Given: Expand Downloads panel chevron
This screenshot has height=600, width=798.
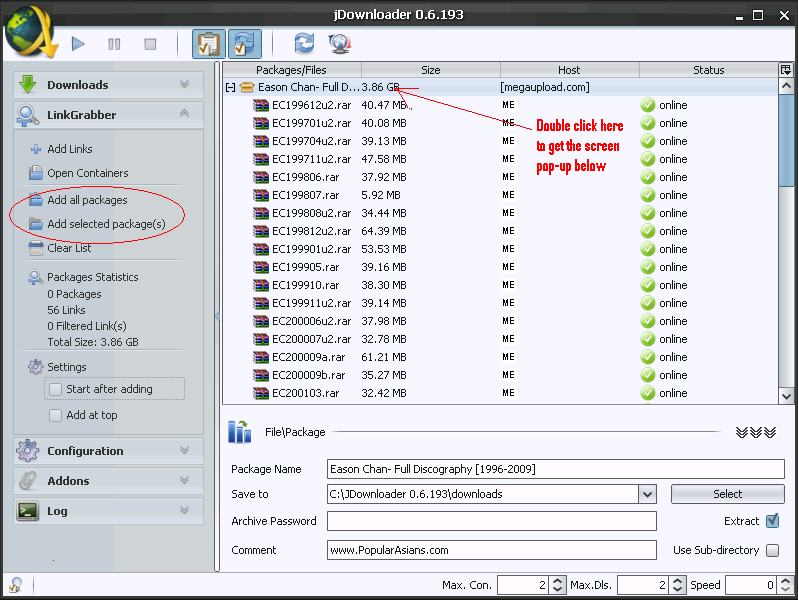Looking at the screenshot, I should tap(184, 84).
